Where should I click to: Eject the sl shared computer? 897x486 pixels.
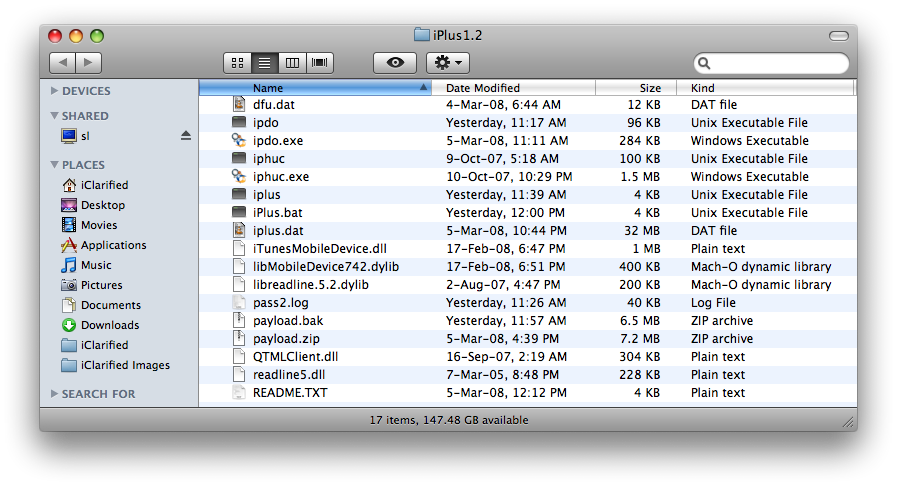pyautogui.click(x=185, y=136)
